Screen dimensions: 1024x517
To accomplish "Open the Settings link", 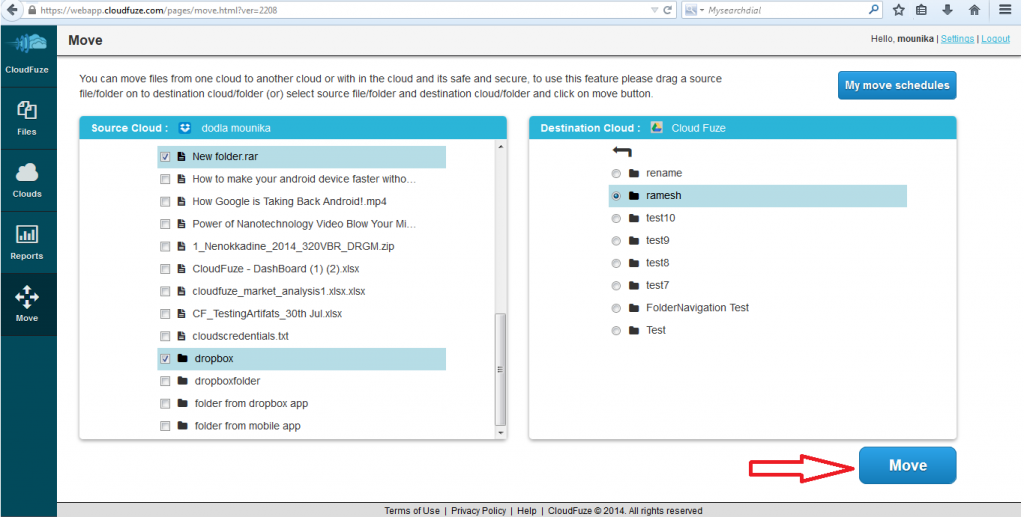I will tap(957, 39).
